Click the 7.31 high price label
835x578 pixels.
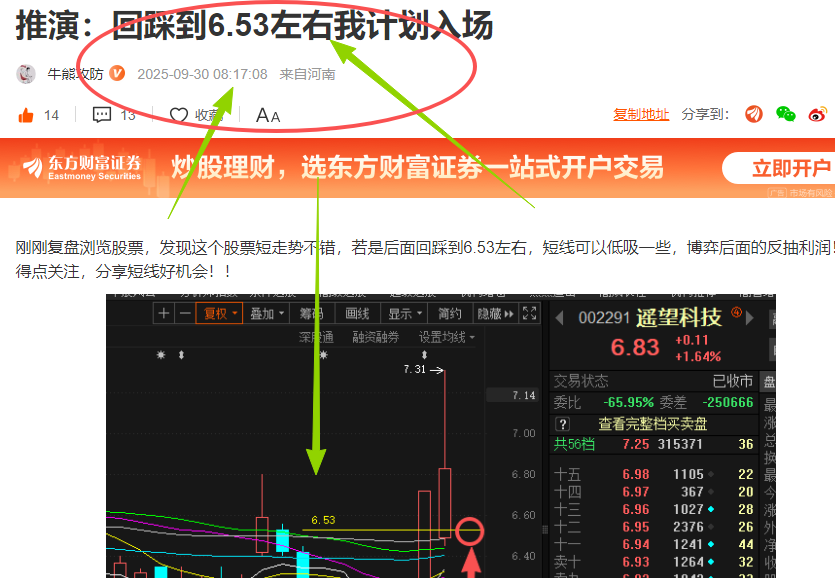tap(415, 369)
